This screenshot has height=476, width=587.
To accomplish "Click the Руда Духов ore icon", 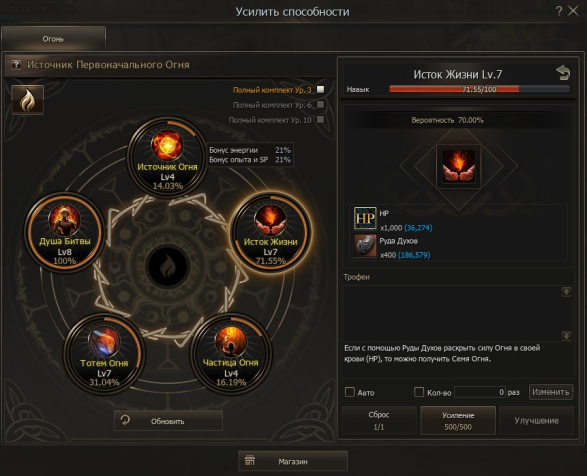I will point(365,245).
